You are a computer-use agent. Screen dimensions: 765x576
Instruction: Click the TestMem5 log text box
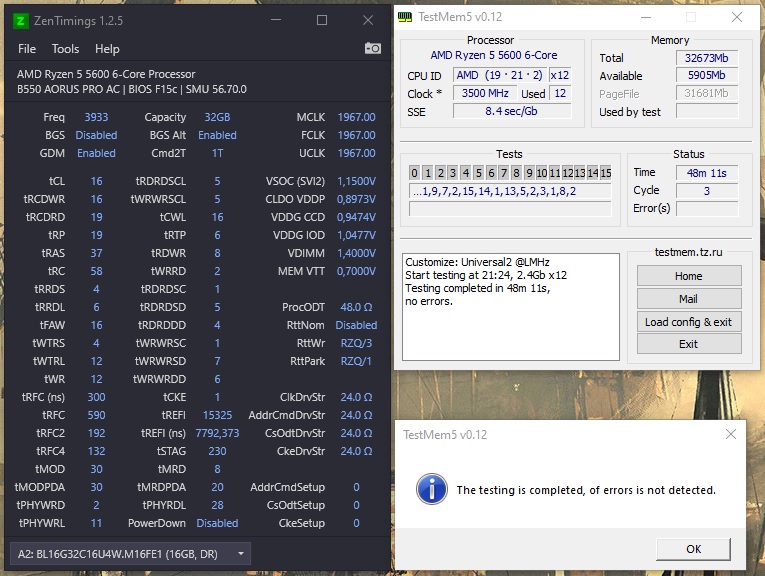[x=511, y=307]
